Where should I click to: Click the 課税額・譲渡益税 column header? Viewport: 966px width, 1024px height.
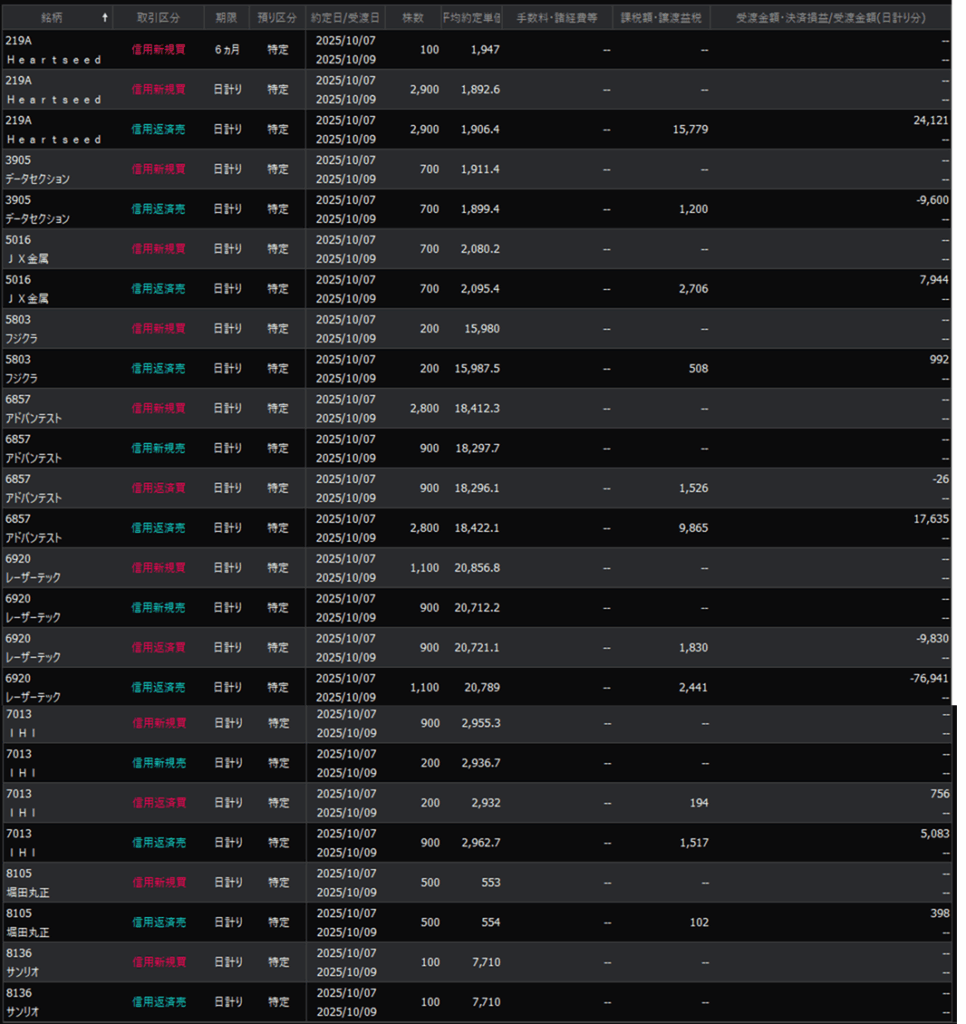pos(661,18)
